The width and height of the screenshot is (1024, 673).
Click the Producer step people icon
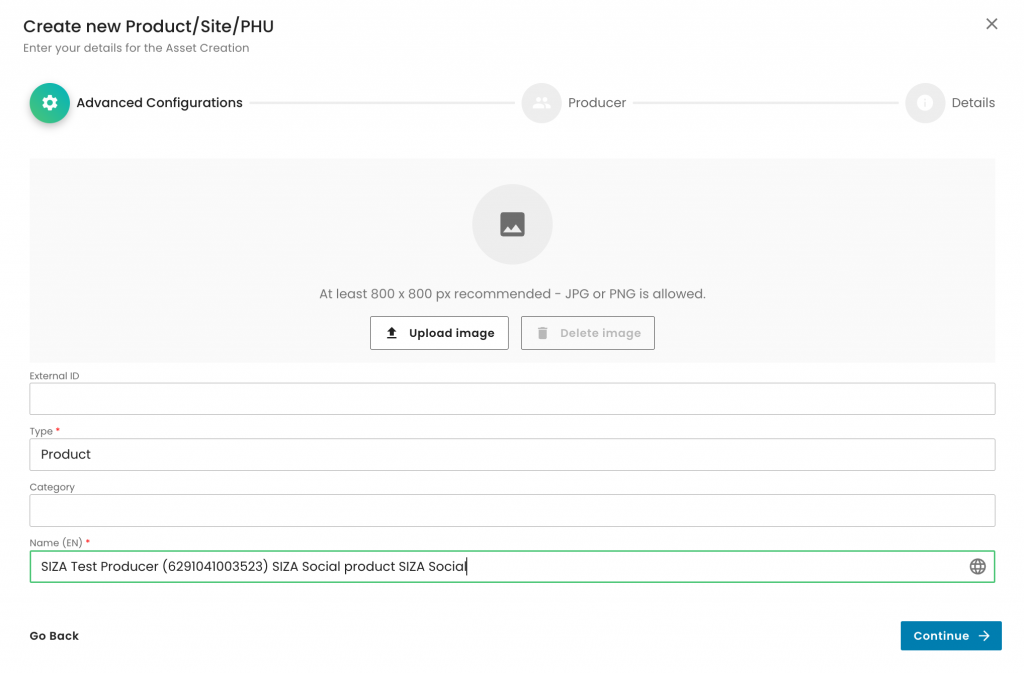[x=541, y=103]
